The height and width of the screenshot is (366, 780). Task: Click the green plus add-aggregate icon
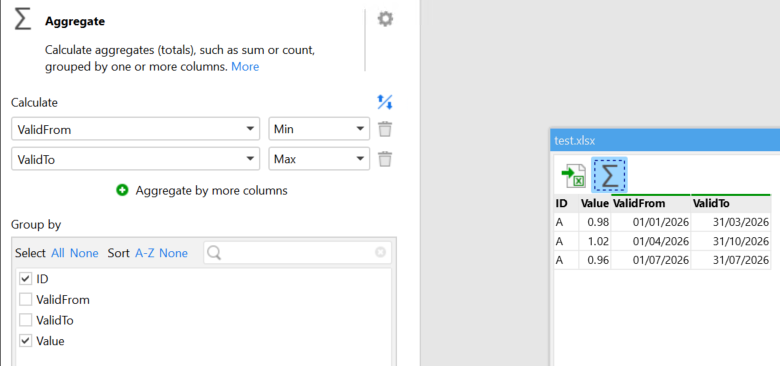(122, 190)
